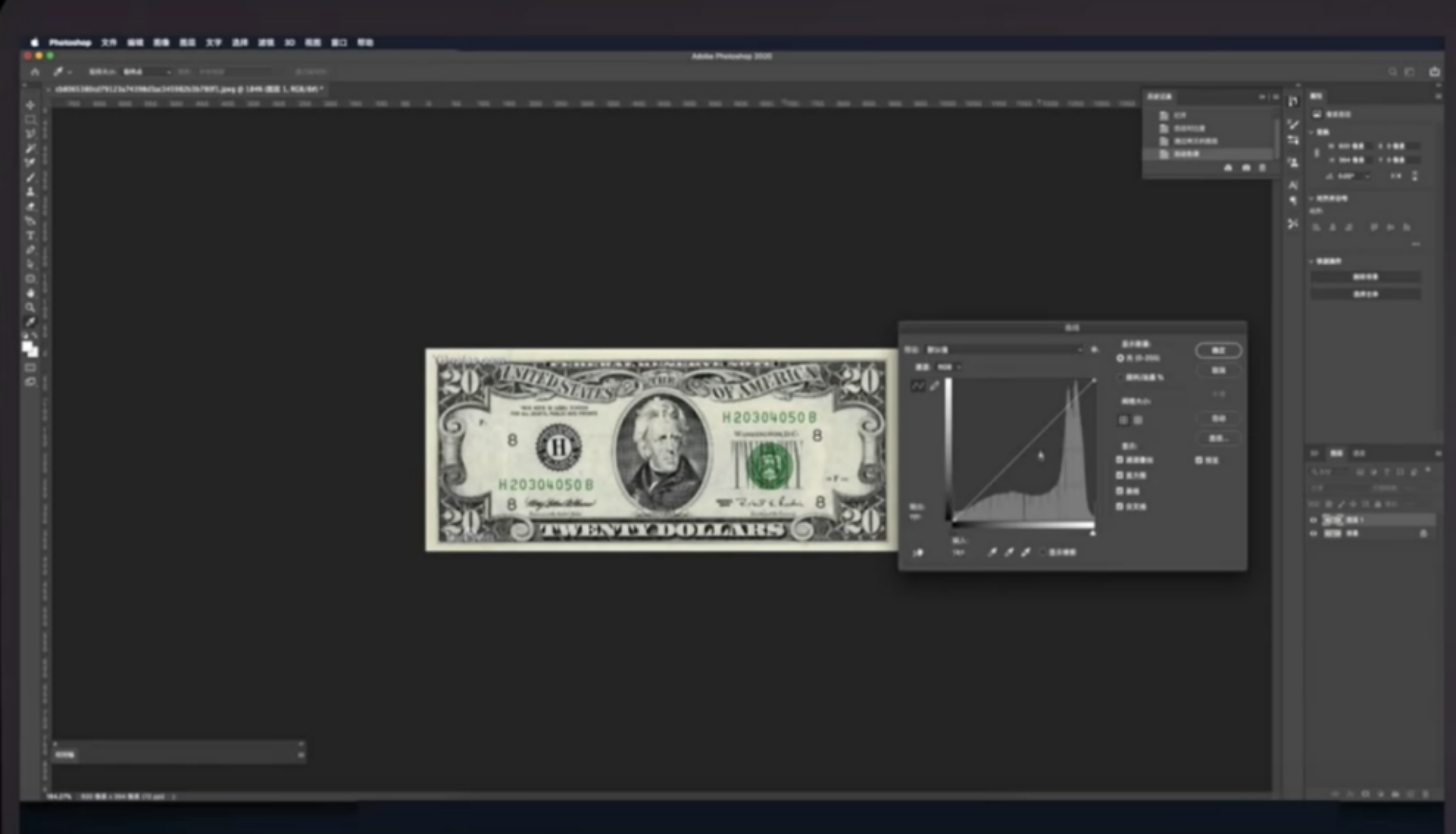Collapse the Transform section in the Properties panel
Screen dimensions: 1456x834
(x=1312, y=133)
